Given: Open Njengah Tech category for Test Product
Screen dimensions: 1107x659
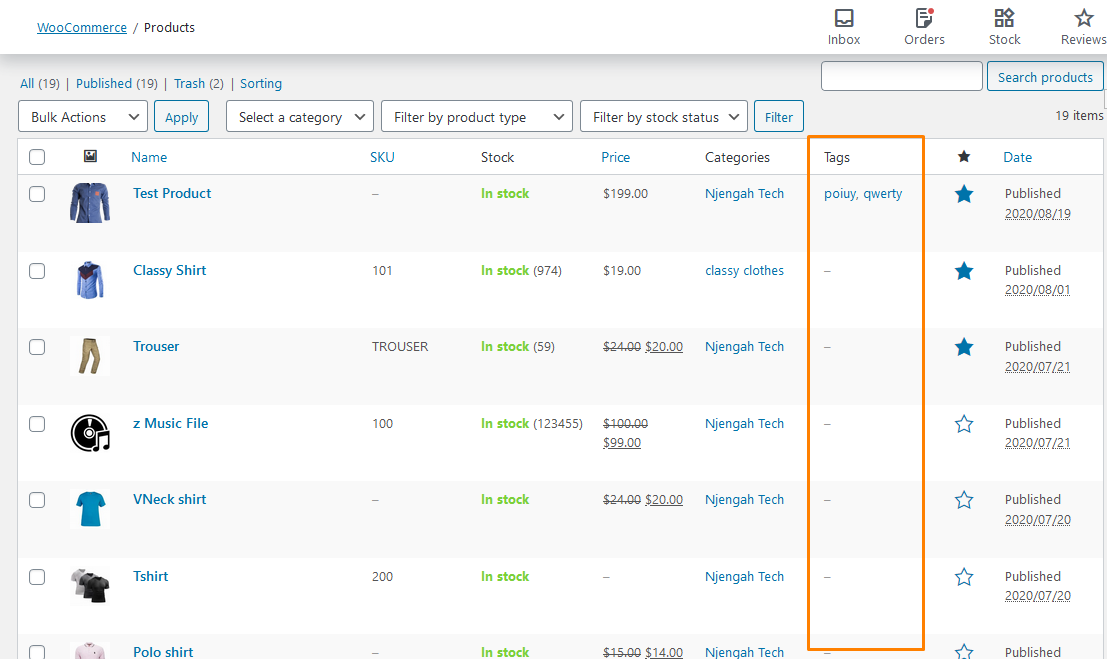Looking at the screenshot, I should click(x=744, y=194).
